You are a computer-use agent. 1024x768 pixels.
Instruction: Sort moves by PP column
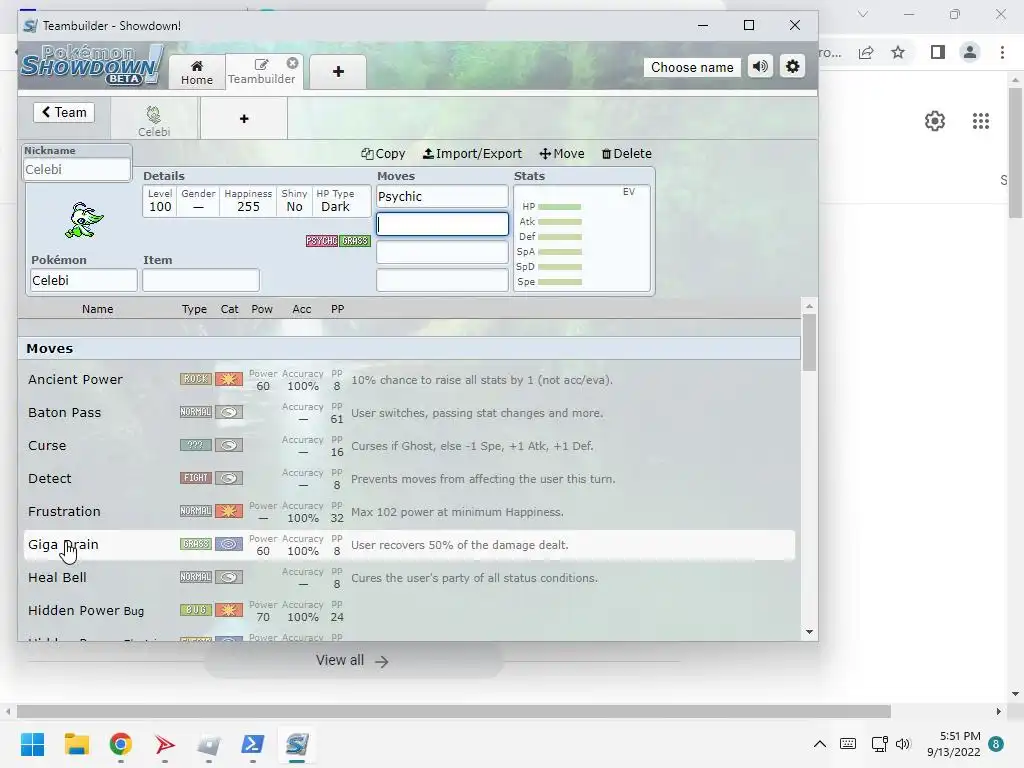point(337,309)
